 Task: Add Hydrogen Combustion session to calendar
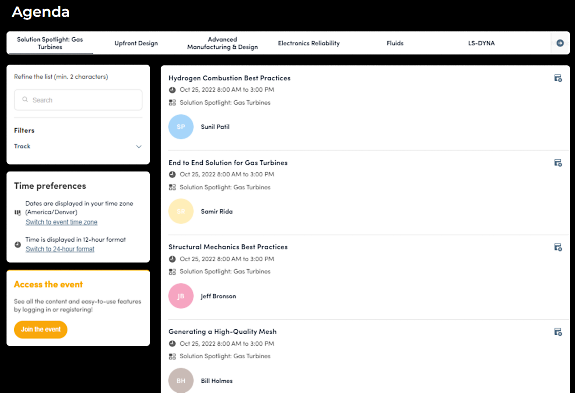point(558,78)
